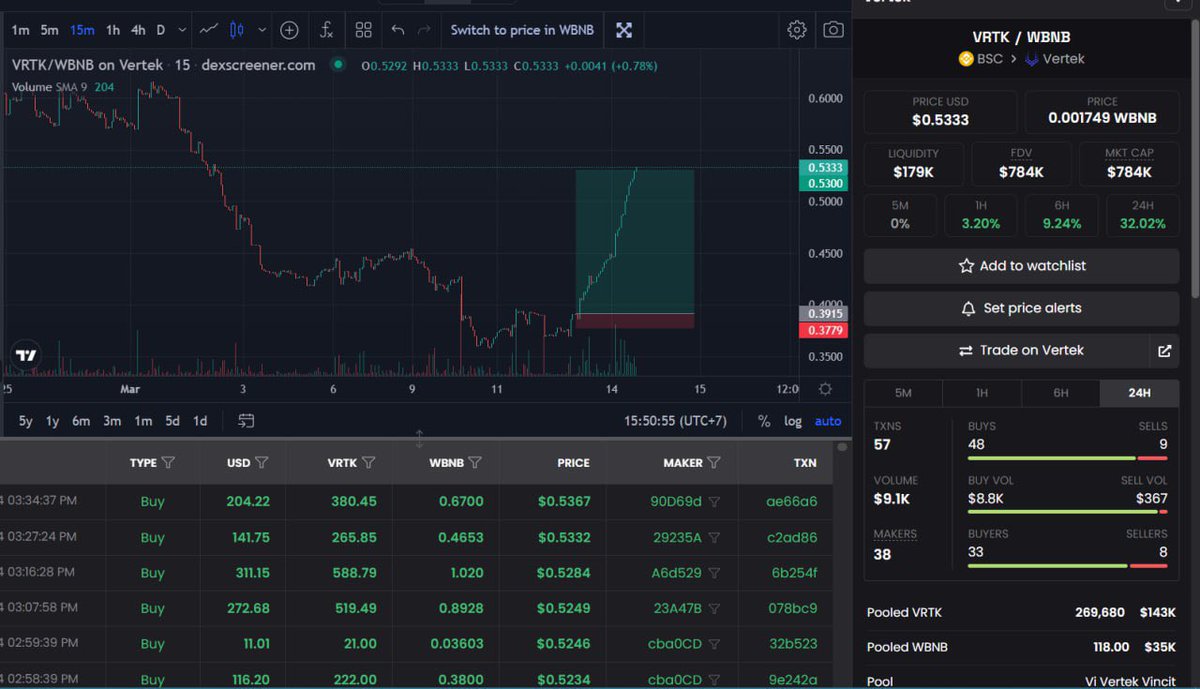Select the 15m interval
This screenshot has height=689, width=1200.
(x=82, y=30)
